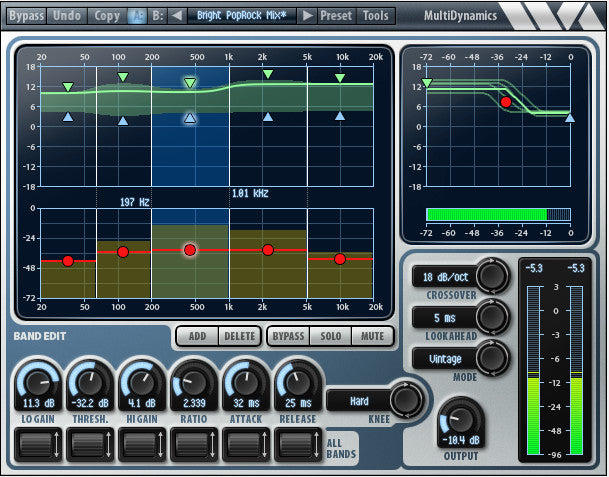Click the Lookahead knob
This screenshot has height=477, width=609.
(x=491, y=317)
